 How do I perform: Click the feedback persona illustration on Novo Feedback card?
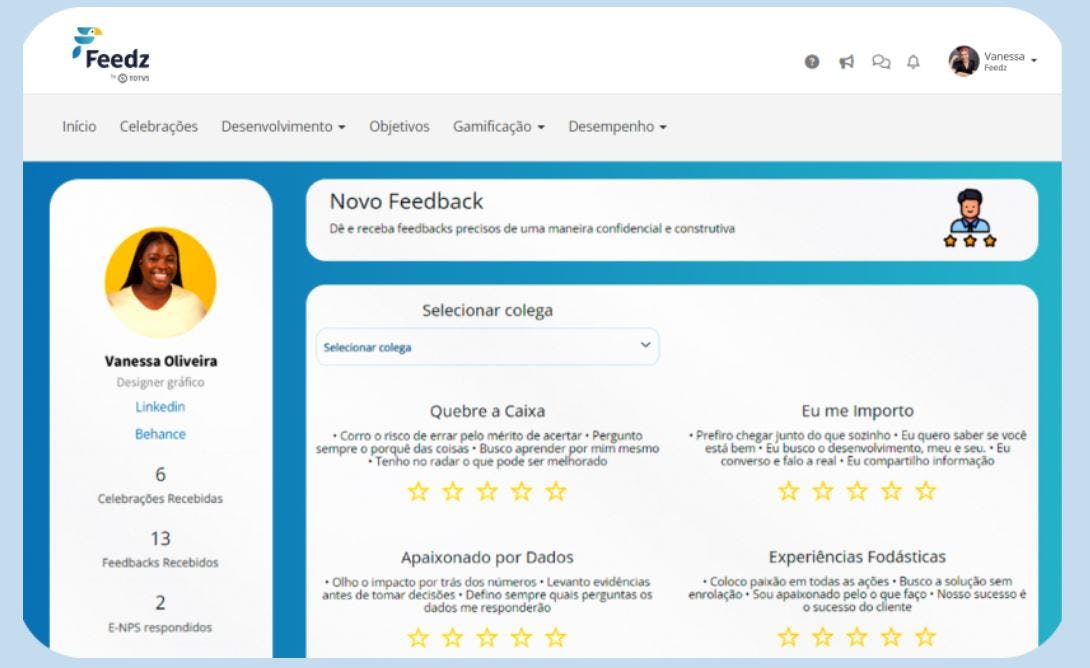click(x=970, y=219)
